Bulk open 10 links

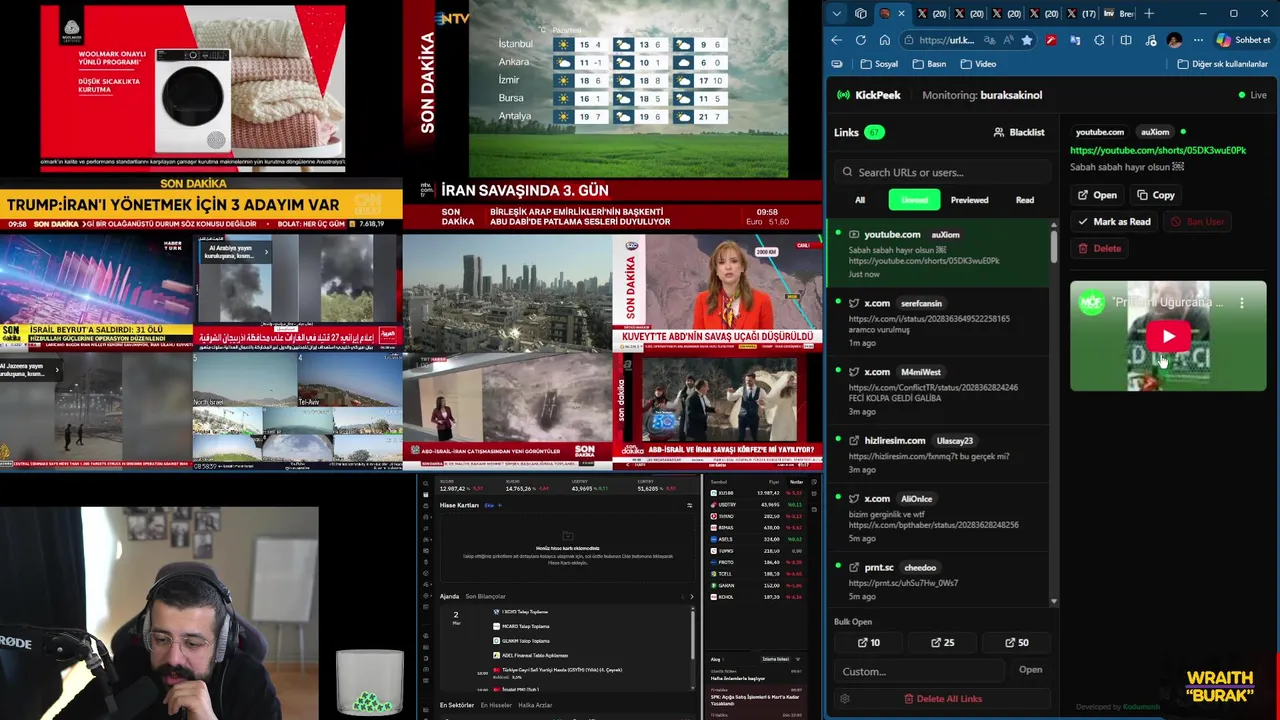coord(869,643)
